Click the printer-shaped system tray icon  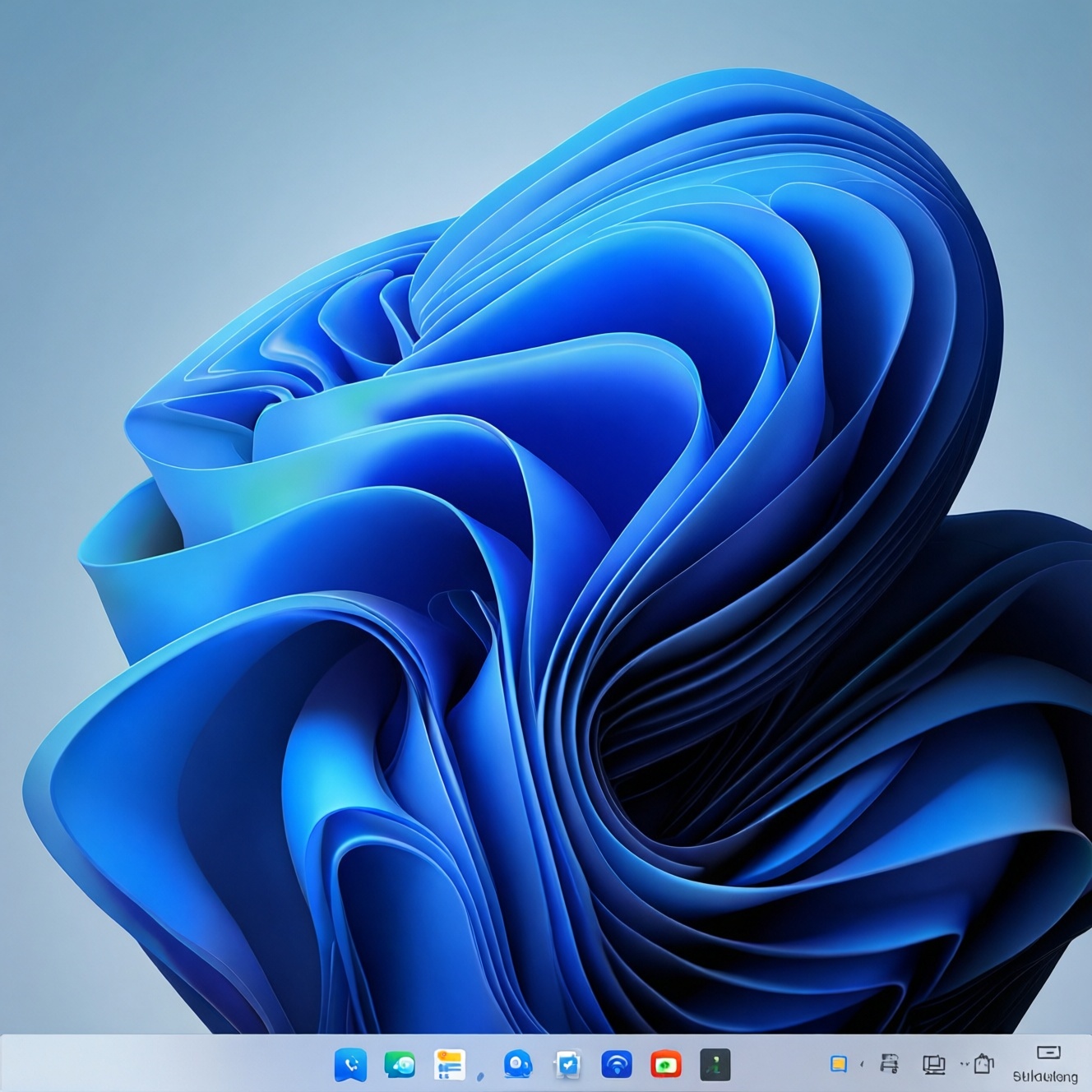pyautogui.click(x=889, y=1065)
